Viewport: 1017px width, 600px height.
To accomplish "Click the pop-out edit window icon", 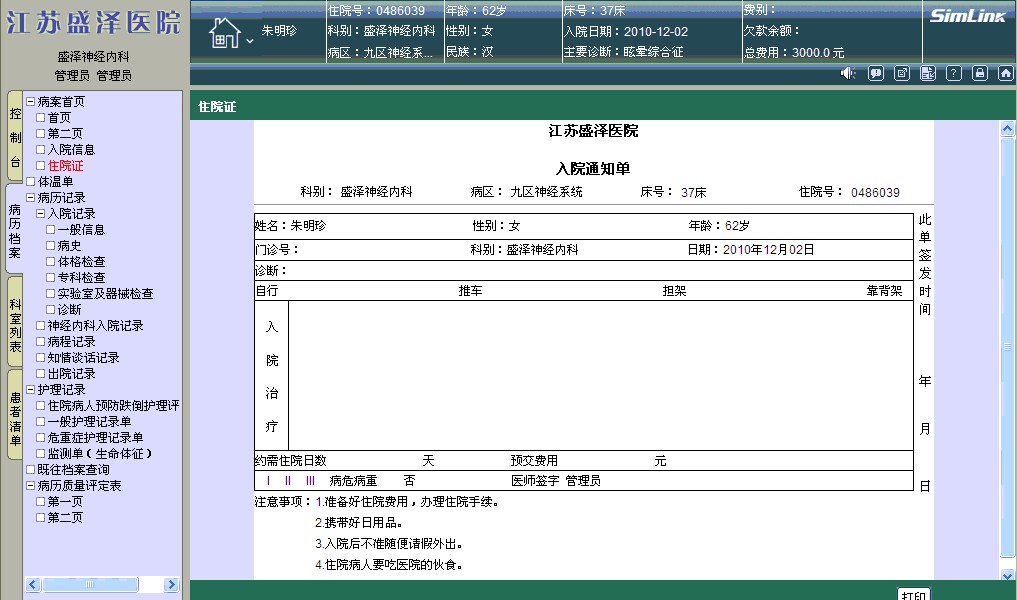I will point(902,73).
